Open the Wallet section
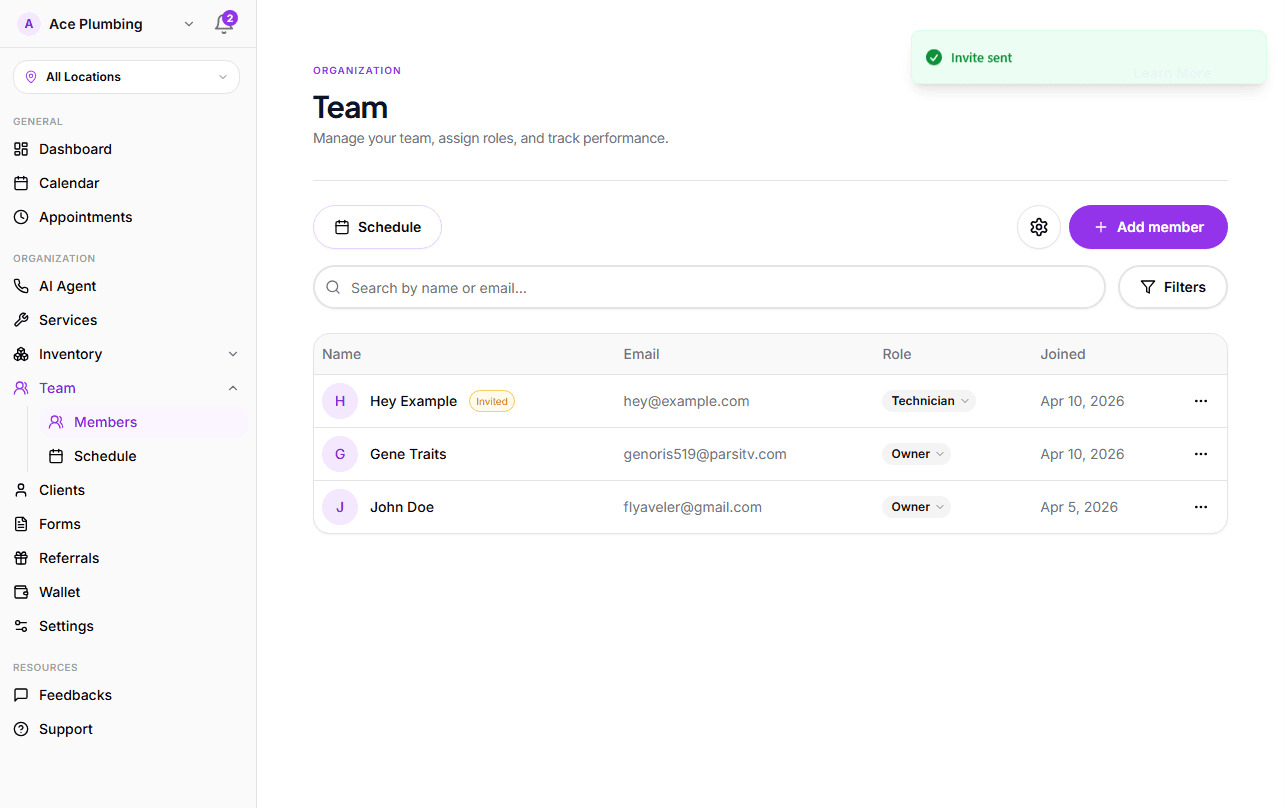Image resolution: width=1285 pixels, height=808 pixels. pos(59,591)
